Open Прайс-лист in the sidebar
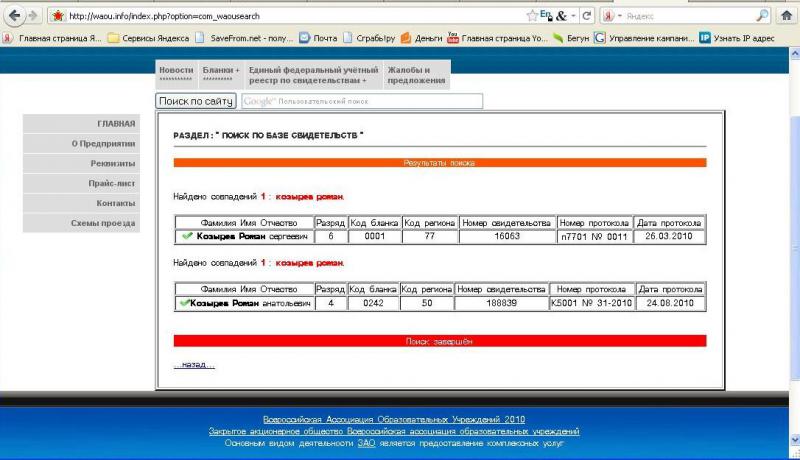The width and height of the screenshot is (800, 460). [x=112, y=184]
